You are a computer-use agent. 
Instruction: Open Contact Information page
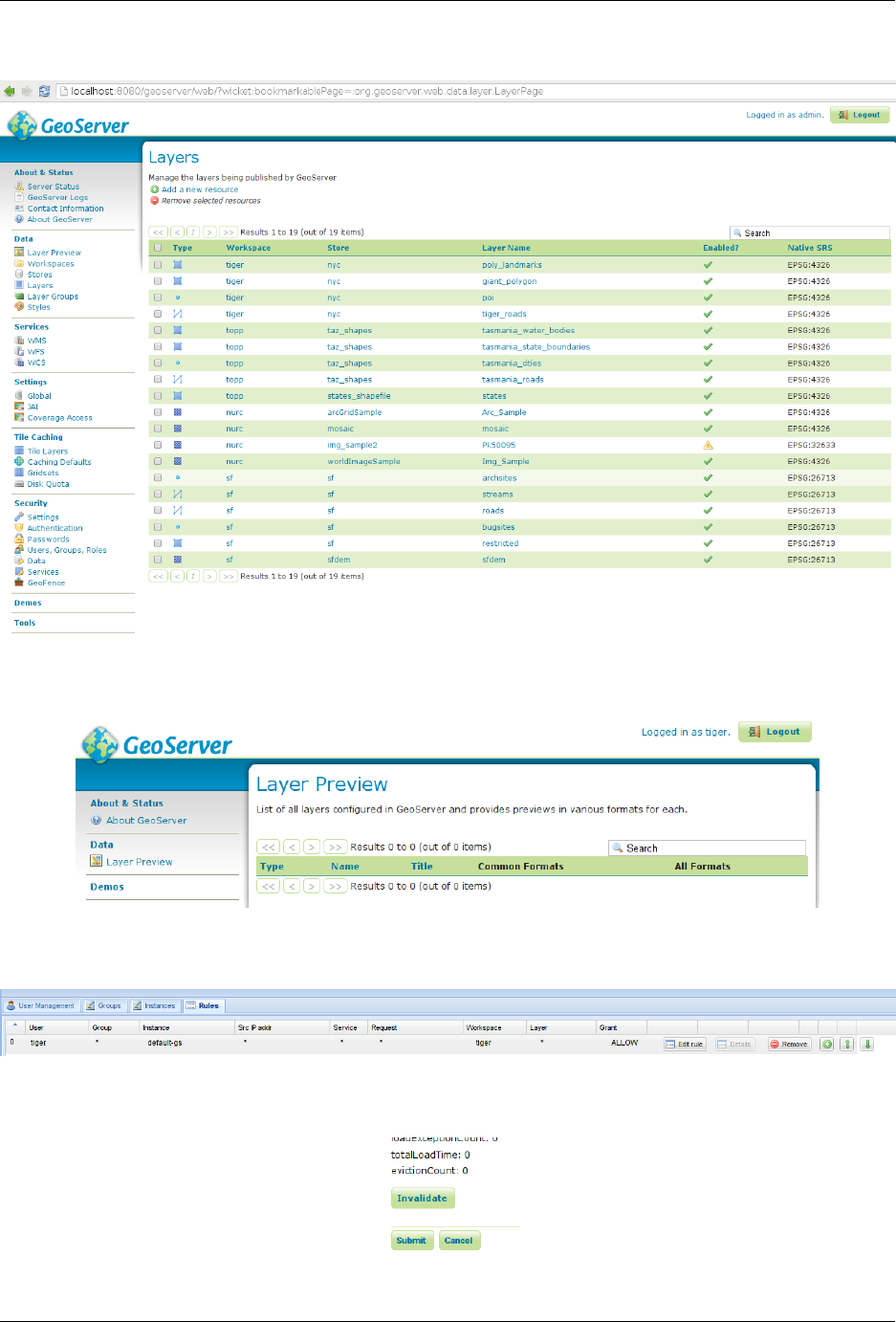(65, 209)
